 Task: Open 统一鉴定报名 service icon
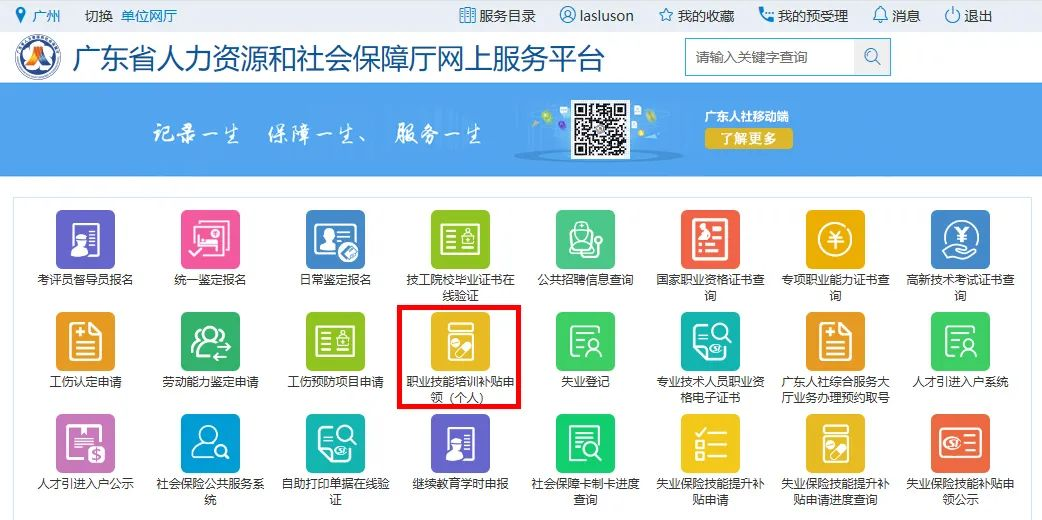pos(210,239)
